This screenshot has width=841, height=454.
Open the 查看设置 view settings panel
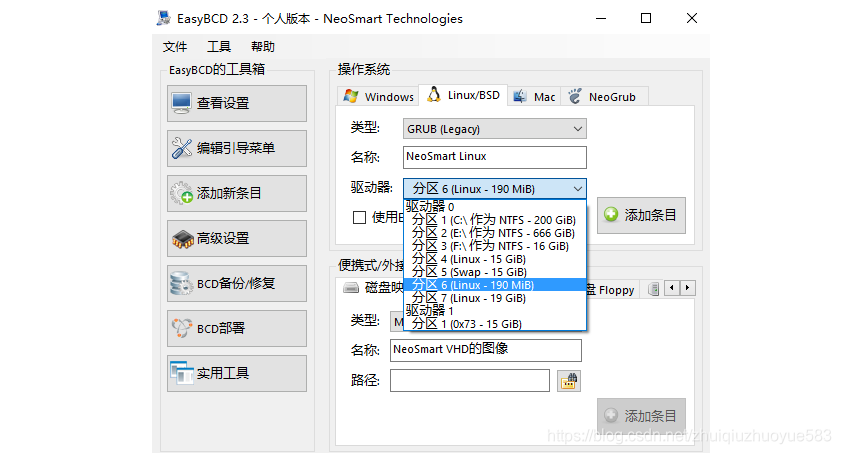coord(237,103)
